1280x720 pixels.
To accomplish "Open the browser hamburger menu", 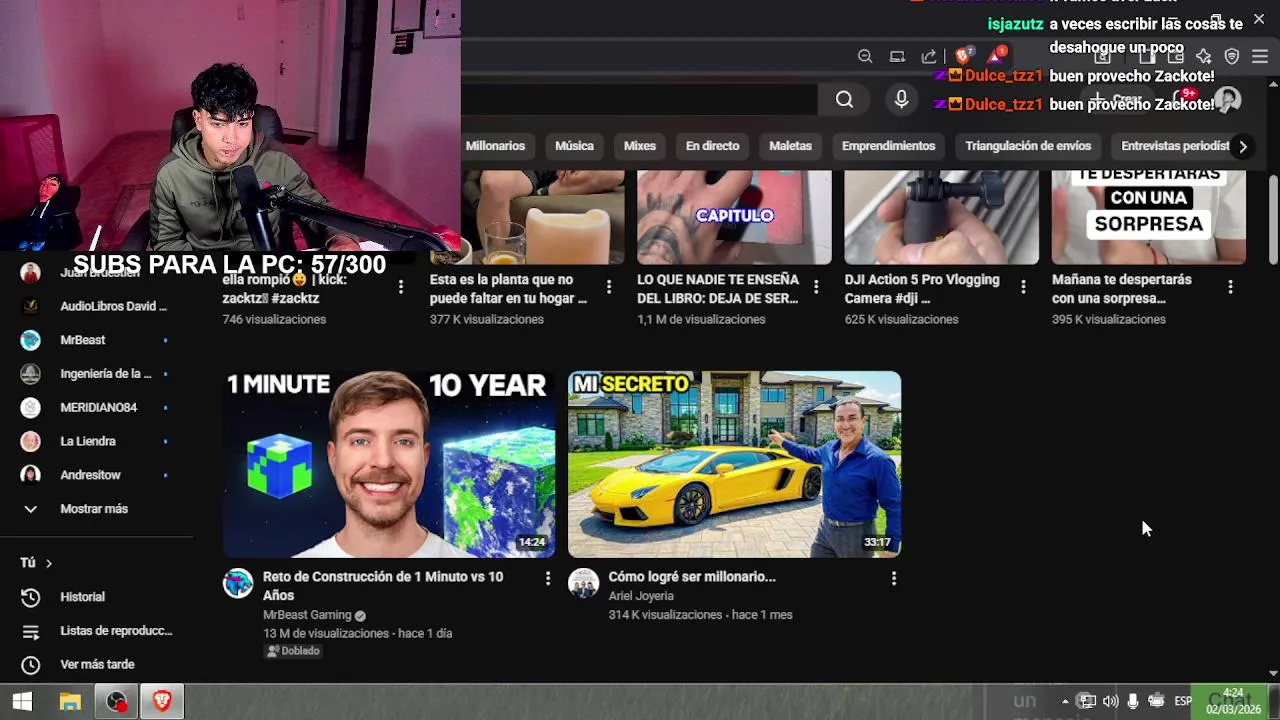I will point(1260,57).
